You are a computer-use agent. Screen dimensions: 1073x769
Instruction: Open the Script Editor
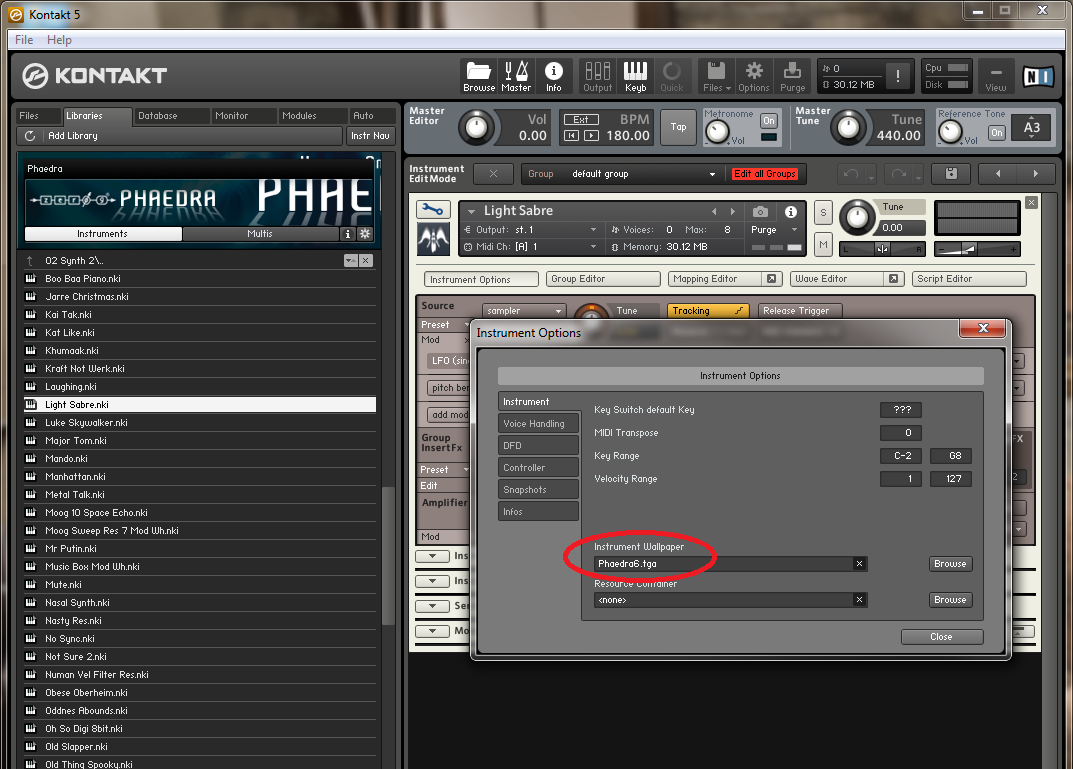[x=969, y=279]
